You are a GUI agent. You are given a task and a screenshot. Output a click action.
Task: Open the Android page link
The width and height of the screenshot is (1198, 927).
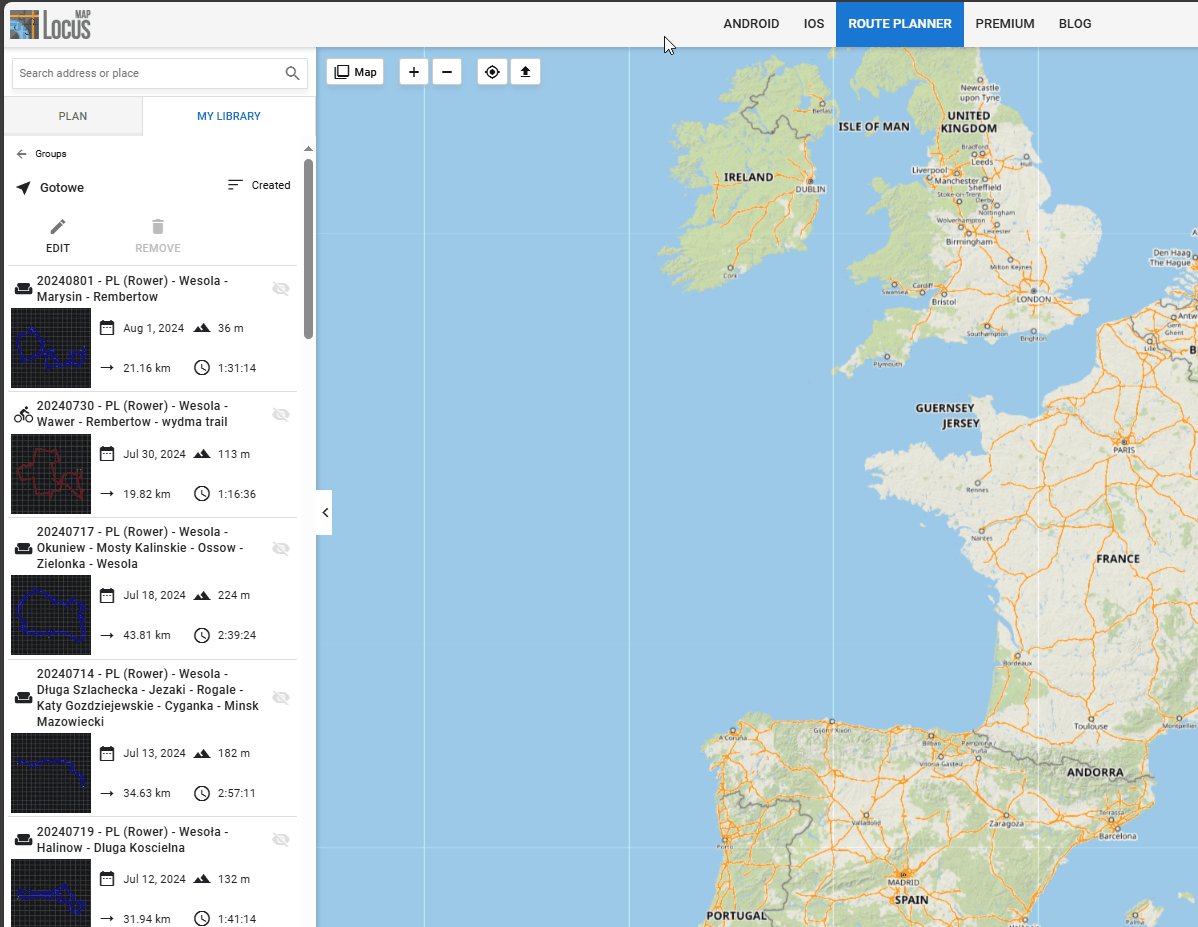[751, 24]
